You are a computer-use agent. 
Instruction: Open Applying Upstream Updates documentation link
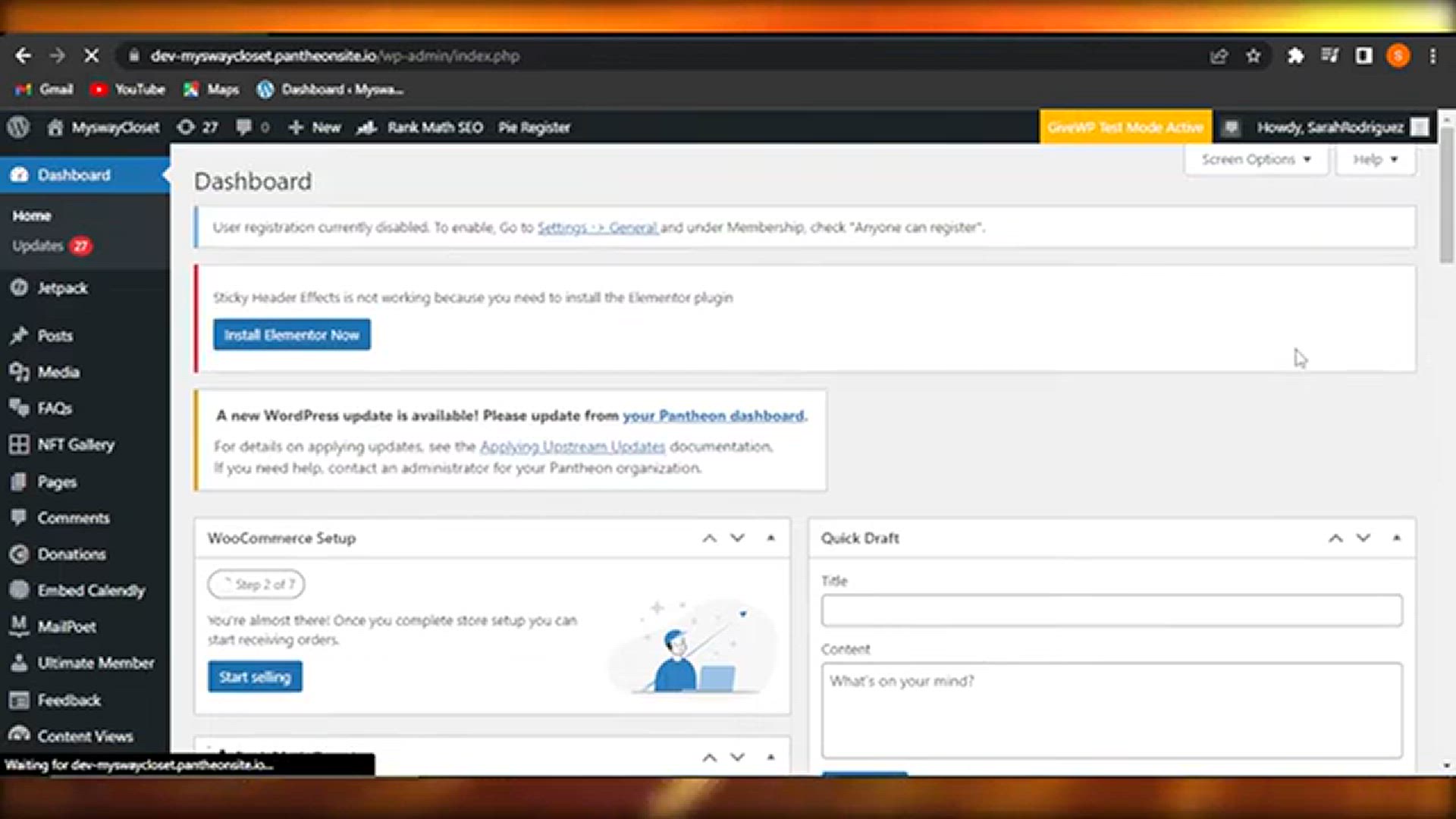tap(573, 447)
